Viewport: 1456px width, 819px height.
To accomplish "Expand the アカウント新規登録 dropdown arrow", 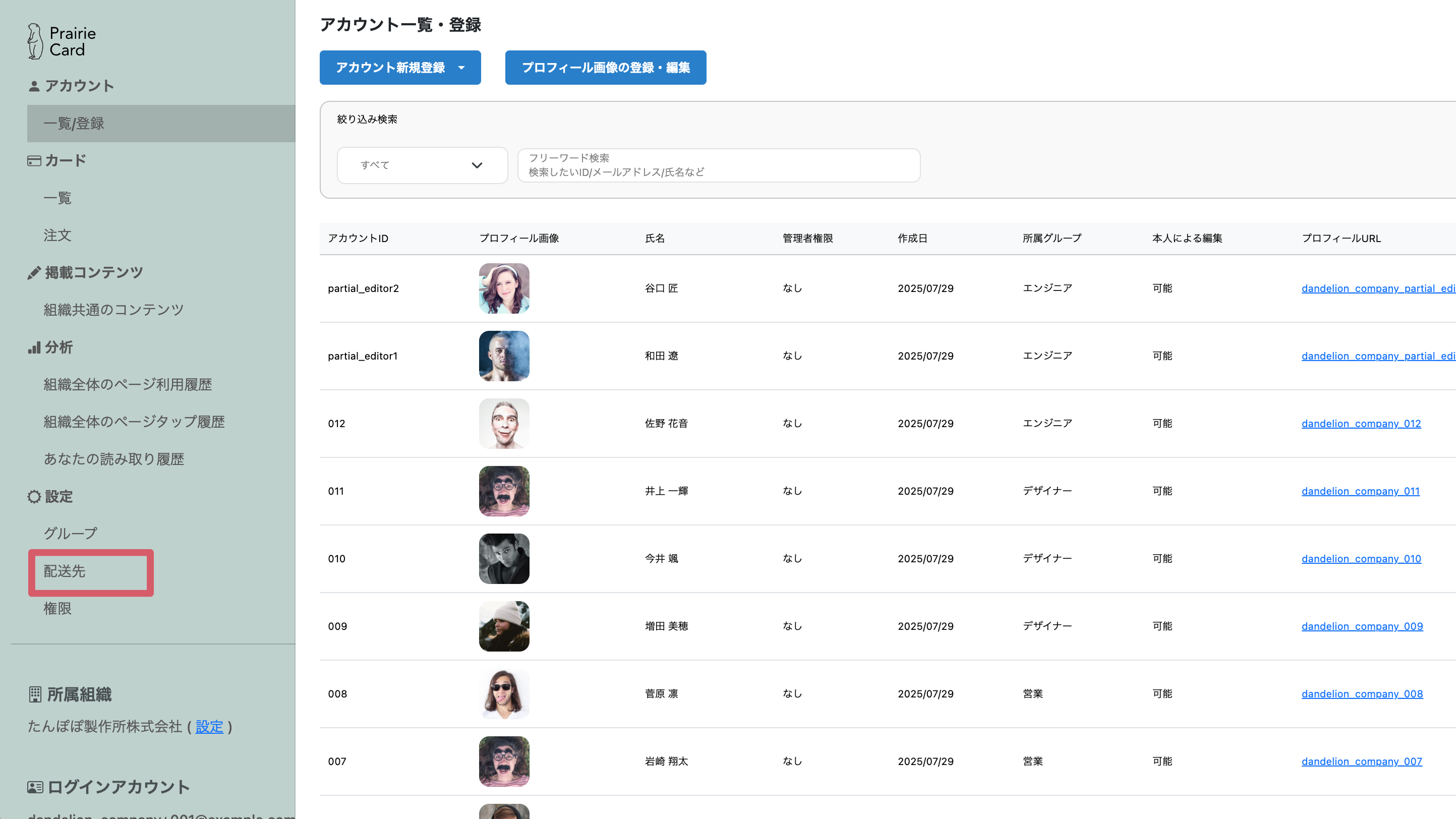I will pos(462,68).
